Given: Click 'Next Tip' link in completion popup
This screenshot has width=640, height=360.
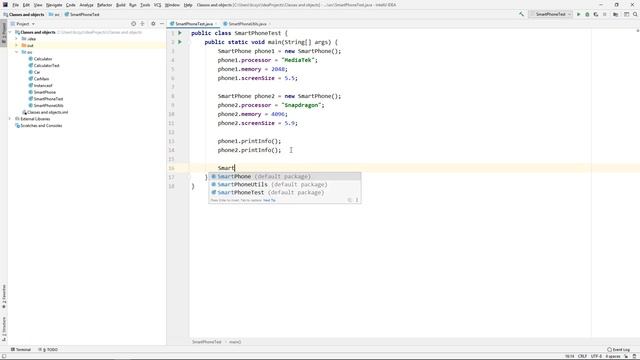Looking at the screenshot, I should (x=269, y=200).
